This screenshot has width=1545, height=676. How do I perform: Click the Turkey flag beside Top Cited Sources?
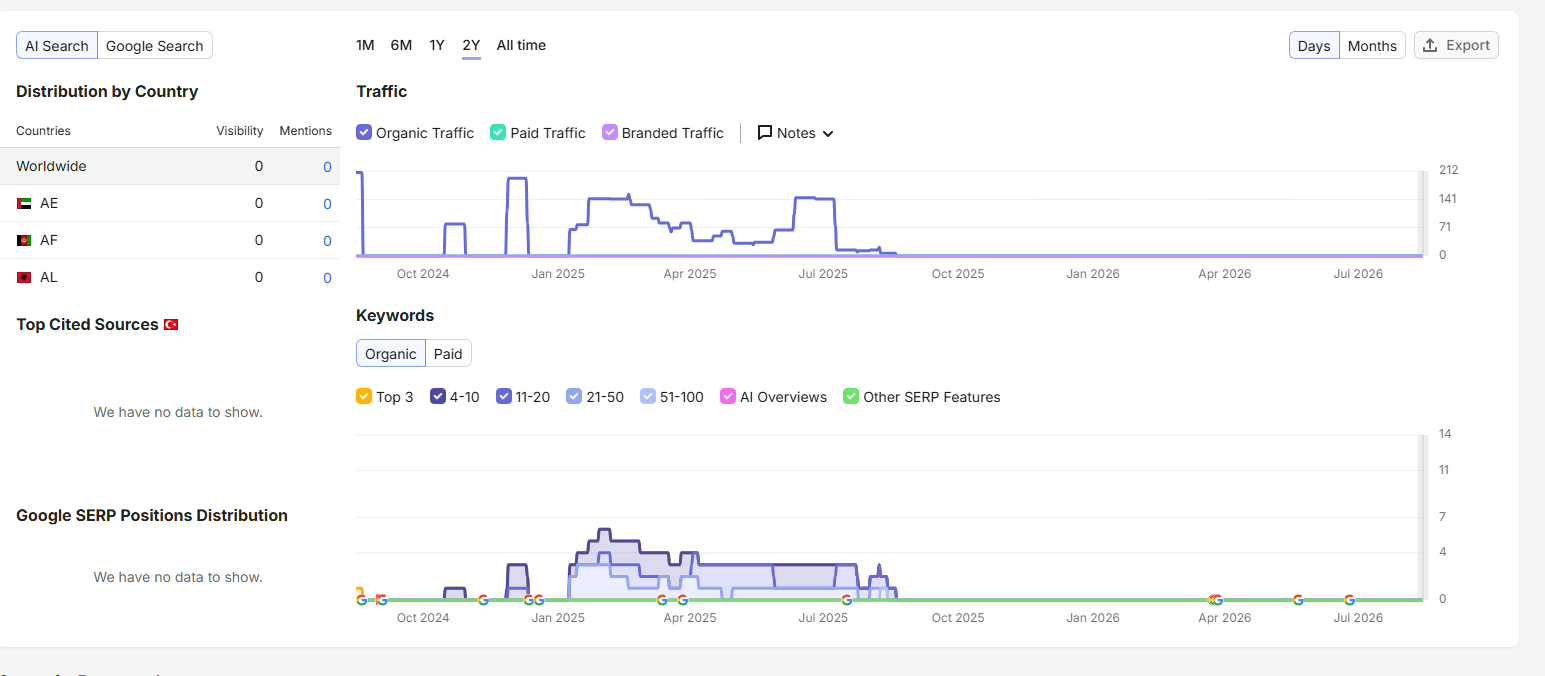pos(171,325)
